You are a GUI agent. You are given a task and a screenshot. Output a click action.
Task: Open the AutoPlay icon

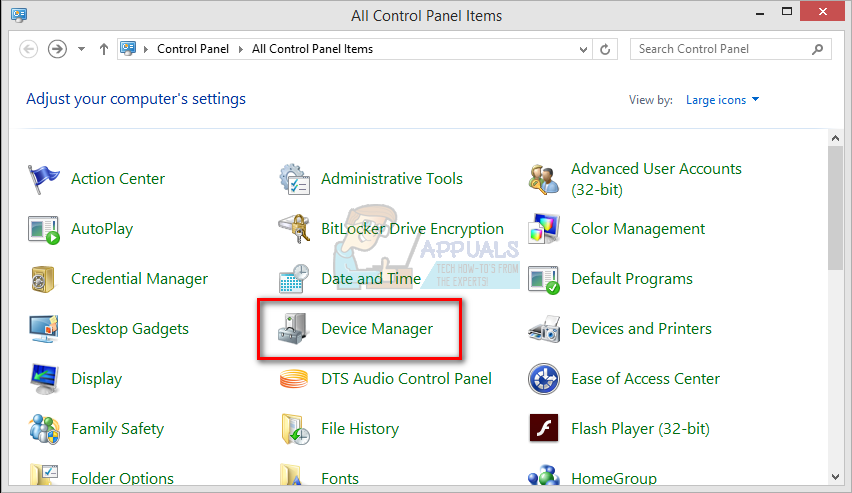tap(44, 229)
